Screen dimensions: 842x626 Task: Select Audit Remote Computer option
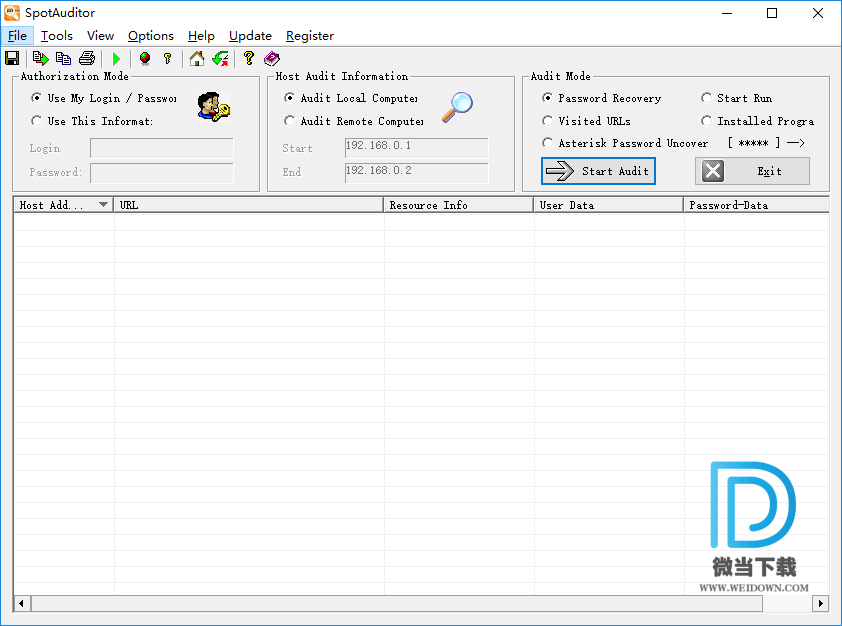[x=354, y=121]
